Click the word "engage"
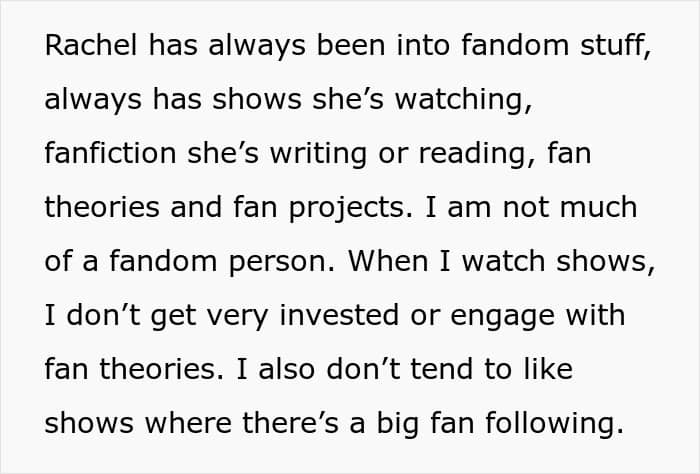Screen dimensions: 700x474 (x=503, y=317)
